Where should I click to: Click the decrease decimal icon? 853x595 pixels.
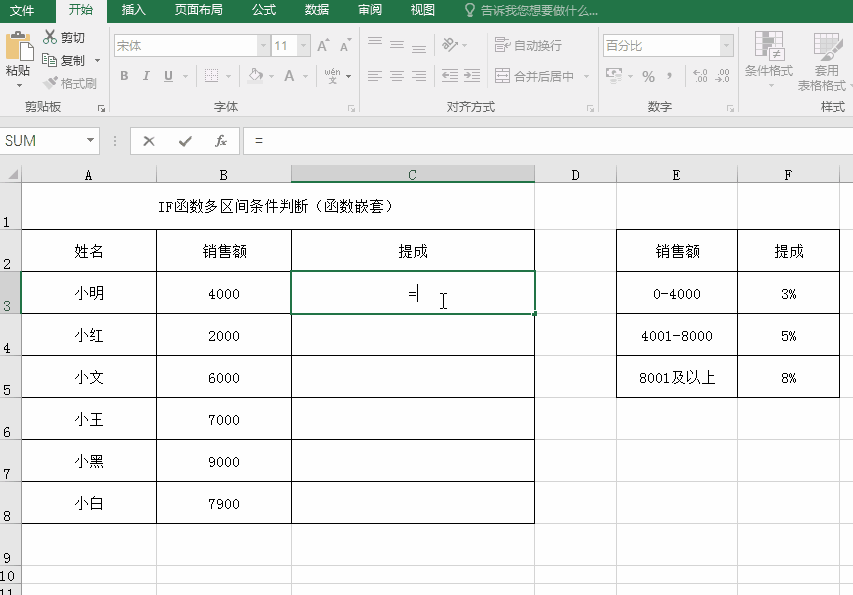point(722,76)
